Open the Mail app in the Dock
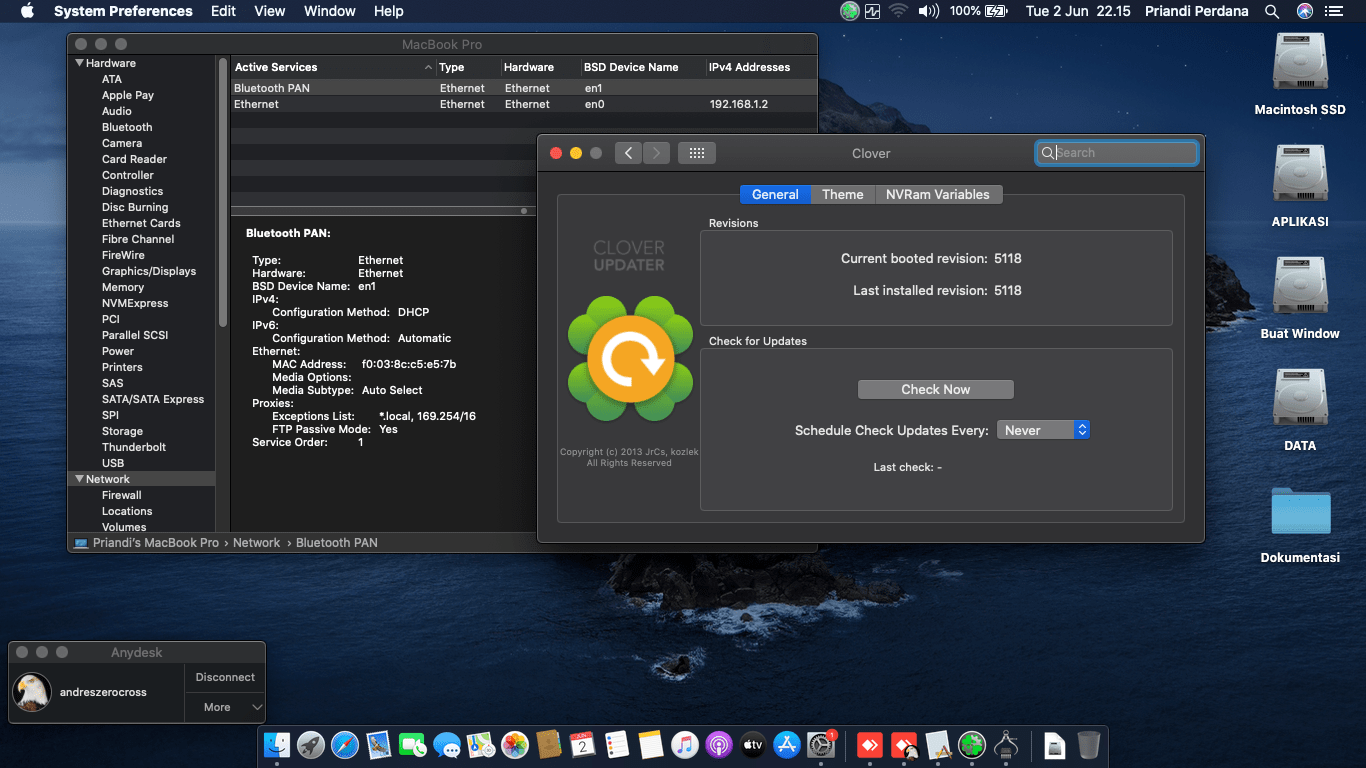Viewport: 1366px width, 768px height. (379, 744)
